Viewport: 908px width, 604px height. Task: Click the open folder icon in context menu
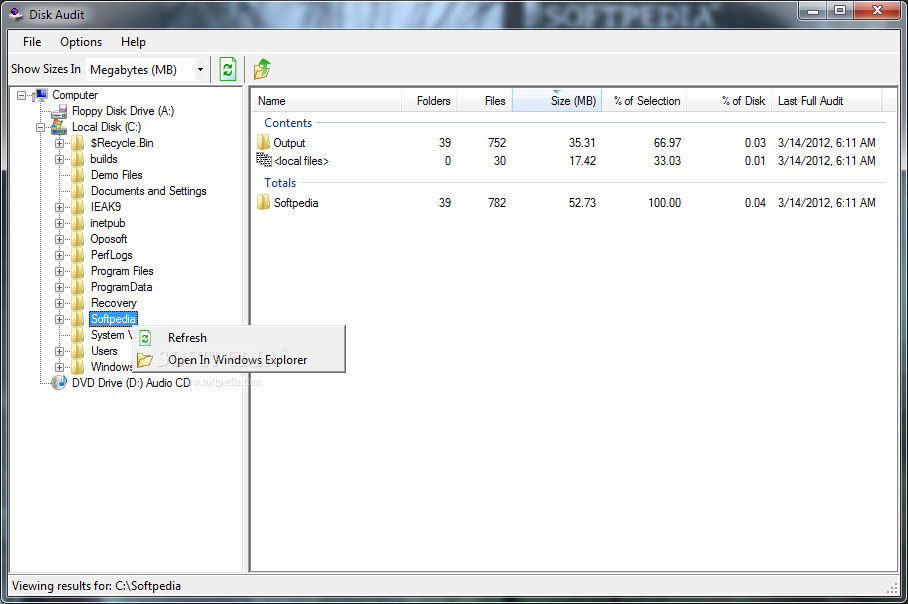pyautogui.click(x=145, y=360)
